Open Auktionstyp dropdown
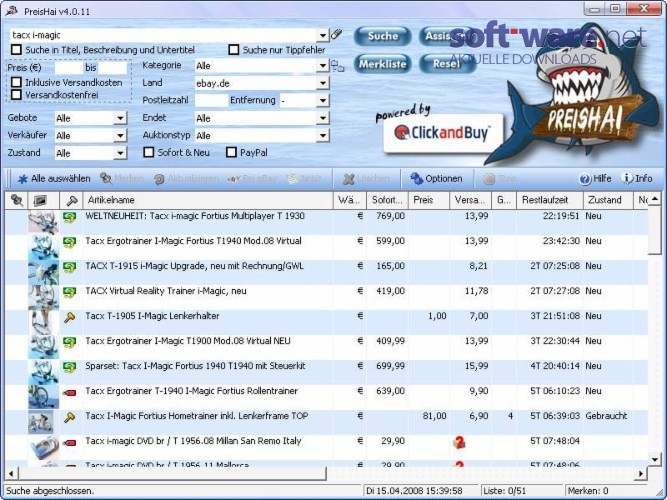This screenshot has width=667, height=500. tap(323, 135)
